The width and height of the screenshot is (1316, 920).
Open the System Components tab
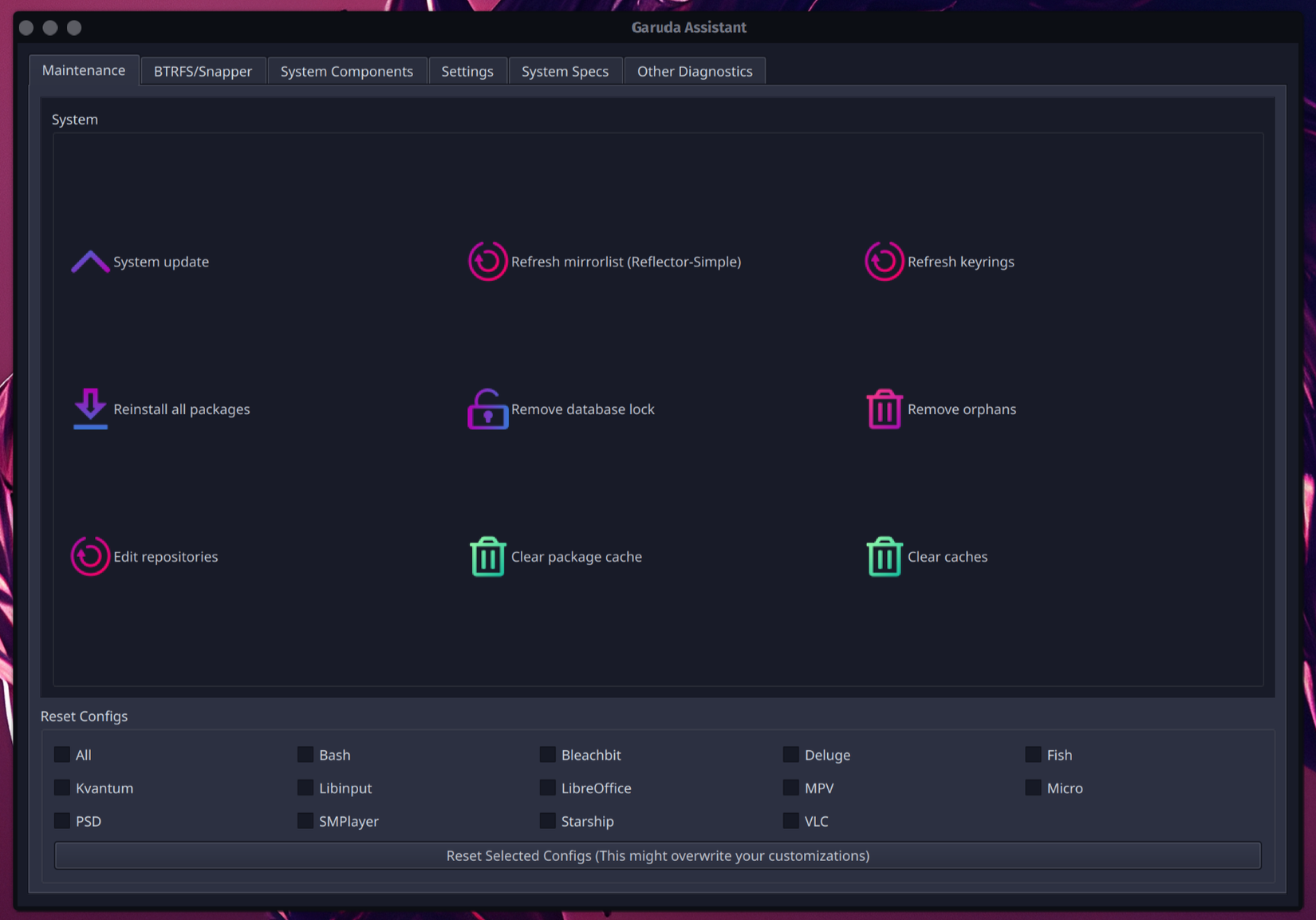(347, 70)
